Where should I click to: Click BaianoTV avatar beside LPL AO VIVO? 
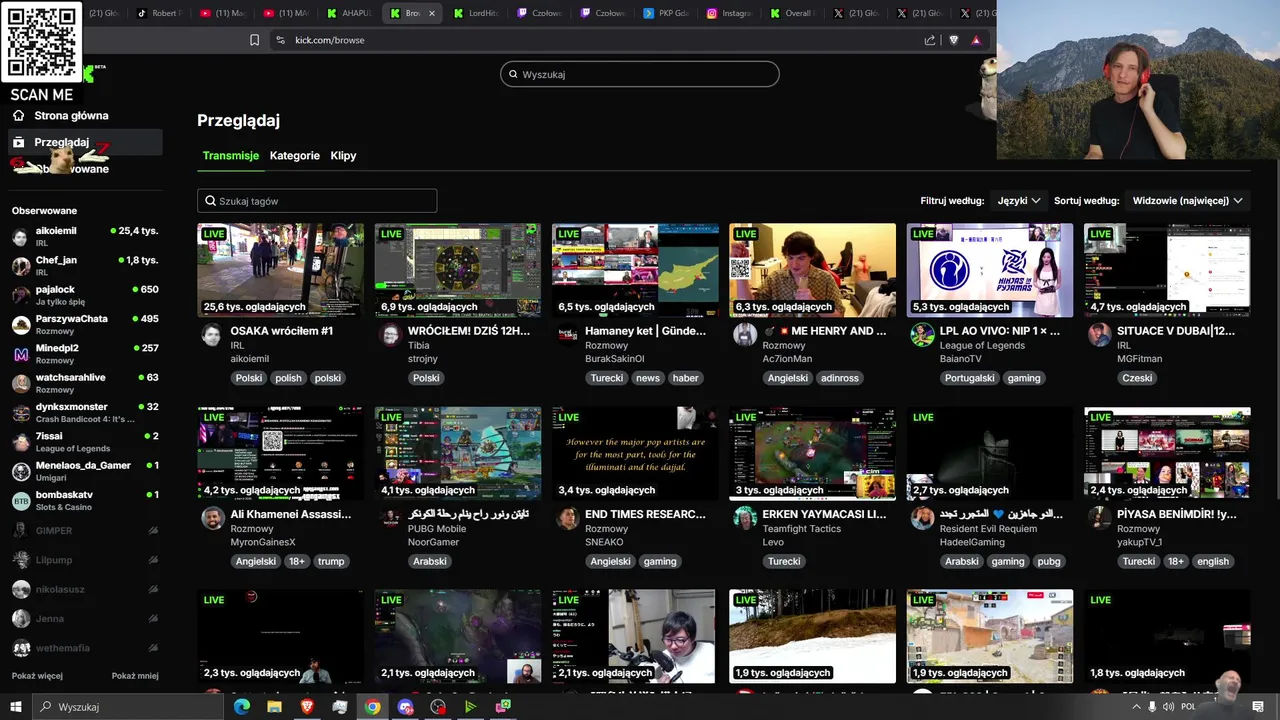tap(922, 335)
